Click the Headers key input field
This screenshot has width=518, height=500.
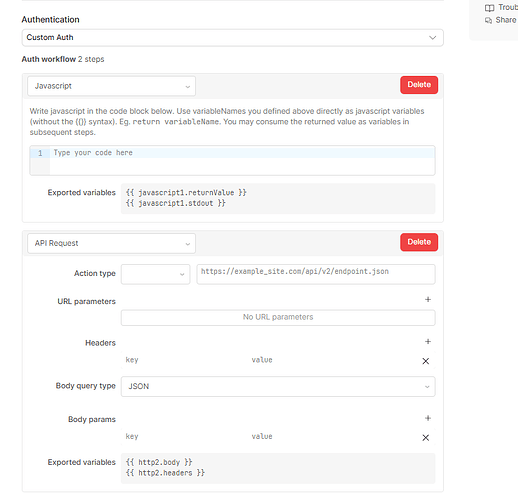[x=184, y=360]
